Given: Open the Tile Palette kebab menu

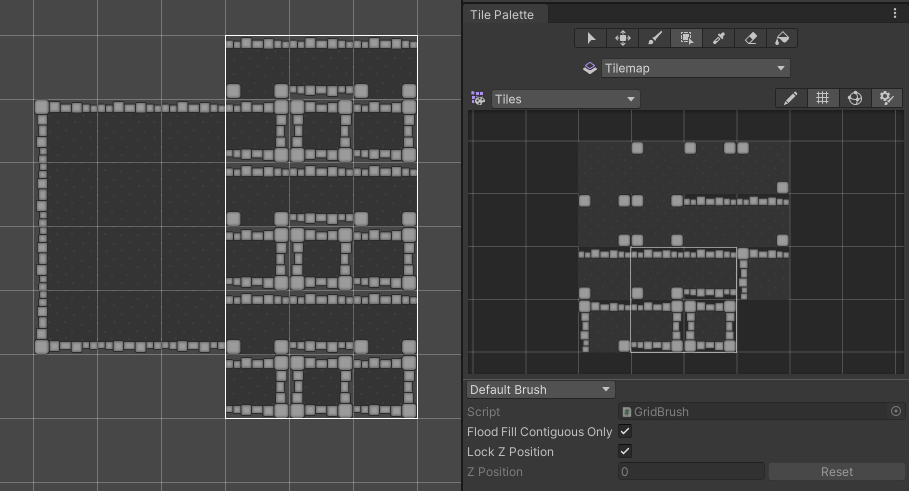Looking at the screenshot, I should tap(895, 14).
